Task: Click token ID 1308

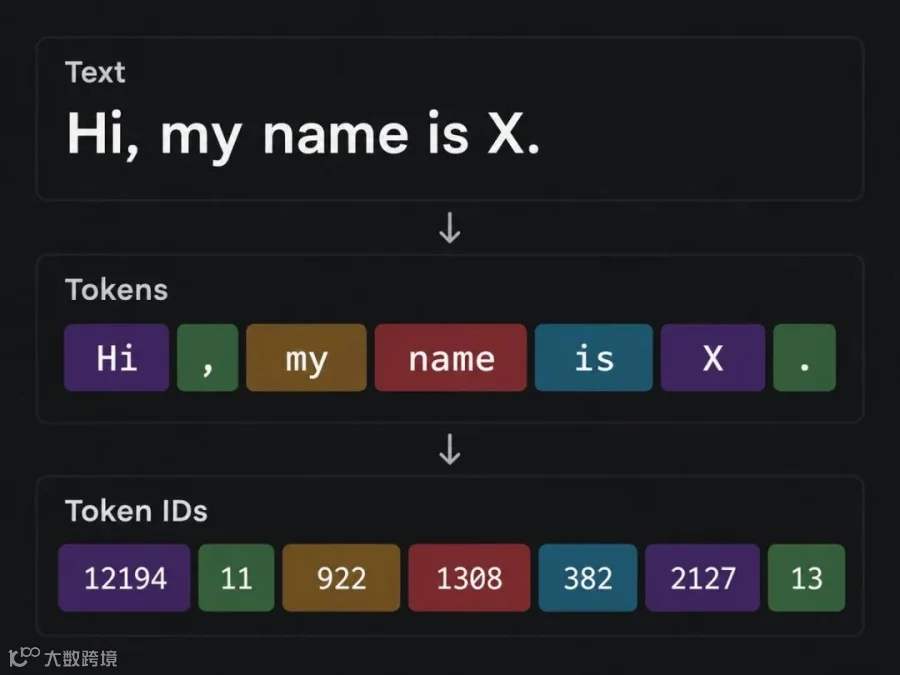Action: (x=470, y=578)
